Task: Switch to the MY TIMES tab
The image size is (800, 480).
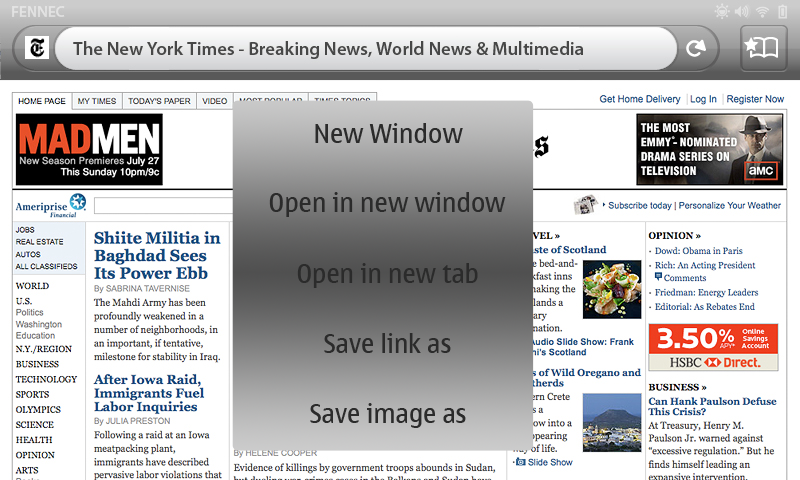Action: pos(97,101)
